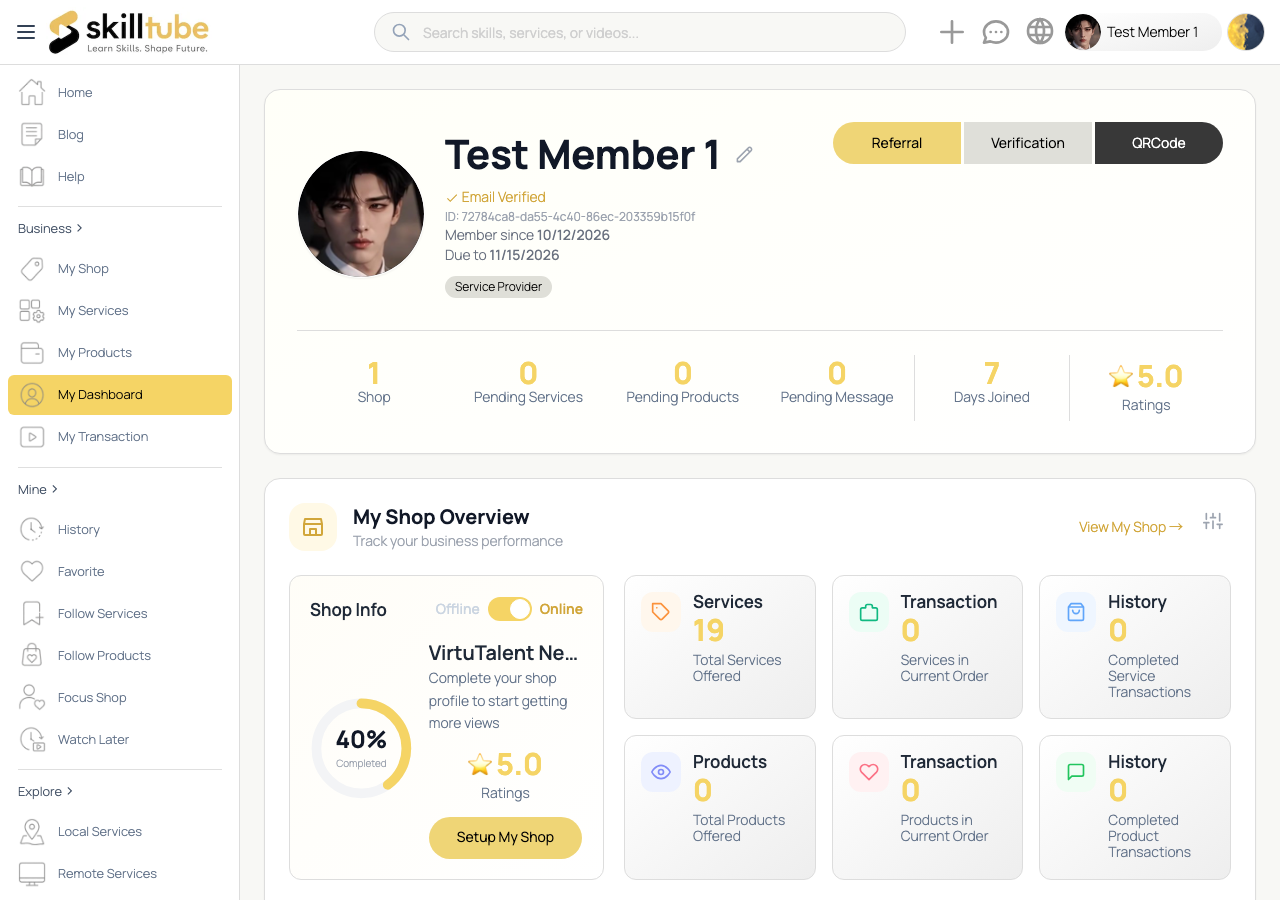This screenshot has width=1280, height=900.
Task: Open the Products total offered card
Action: [x=720, y=807]
